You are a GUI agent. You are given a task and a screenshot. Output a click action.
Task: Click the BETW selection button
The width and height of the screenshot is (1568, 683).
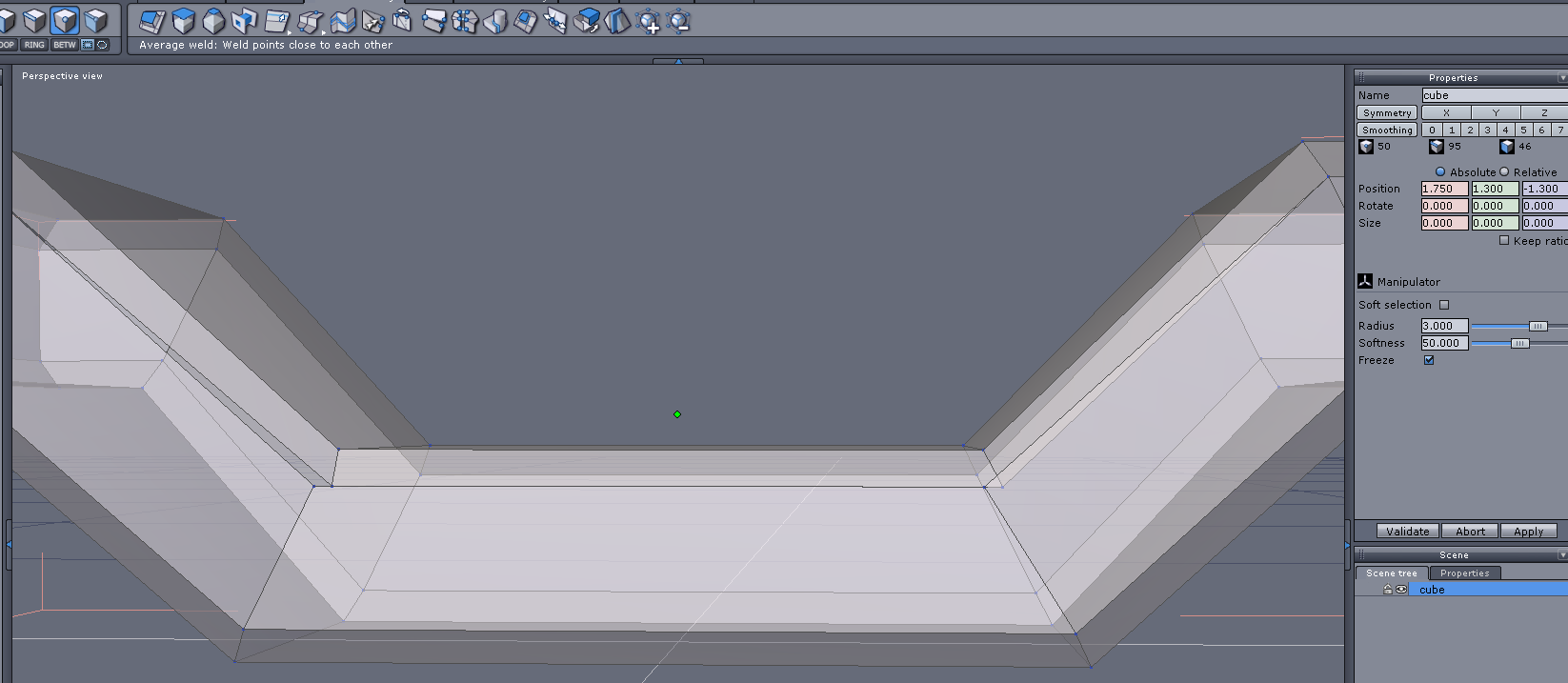[x=65, y=45]
